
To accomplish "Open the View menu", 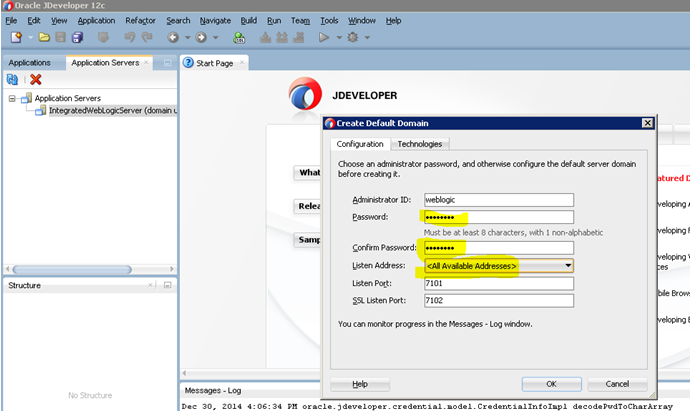I will pos(59,20).
